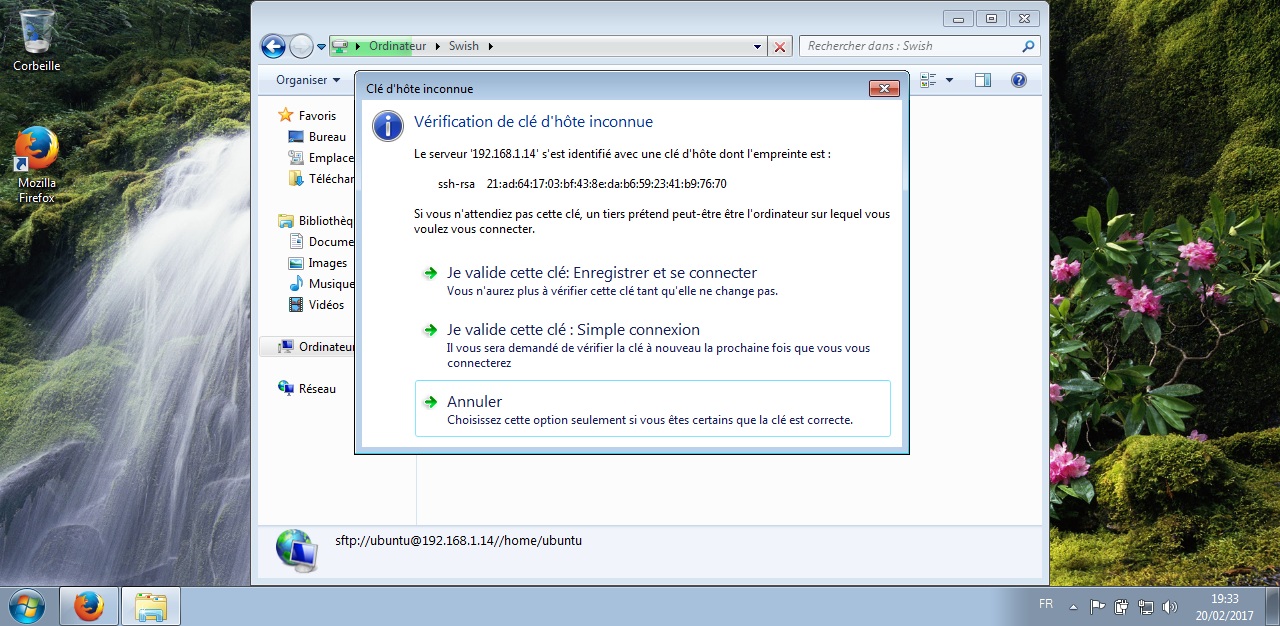The width and height of the screenshot is (1280, 626).
Task: Click the Windows Start button
Action: coord(27,606)
